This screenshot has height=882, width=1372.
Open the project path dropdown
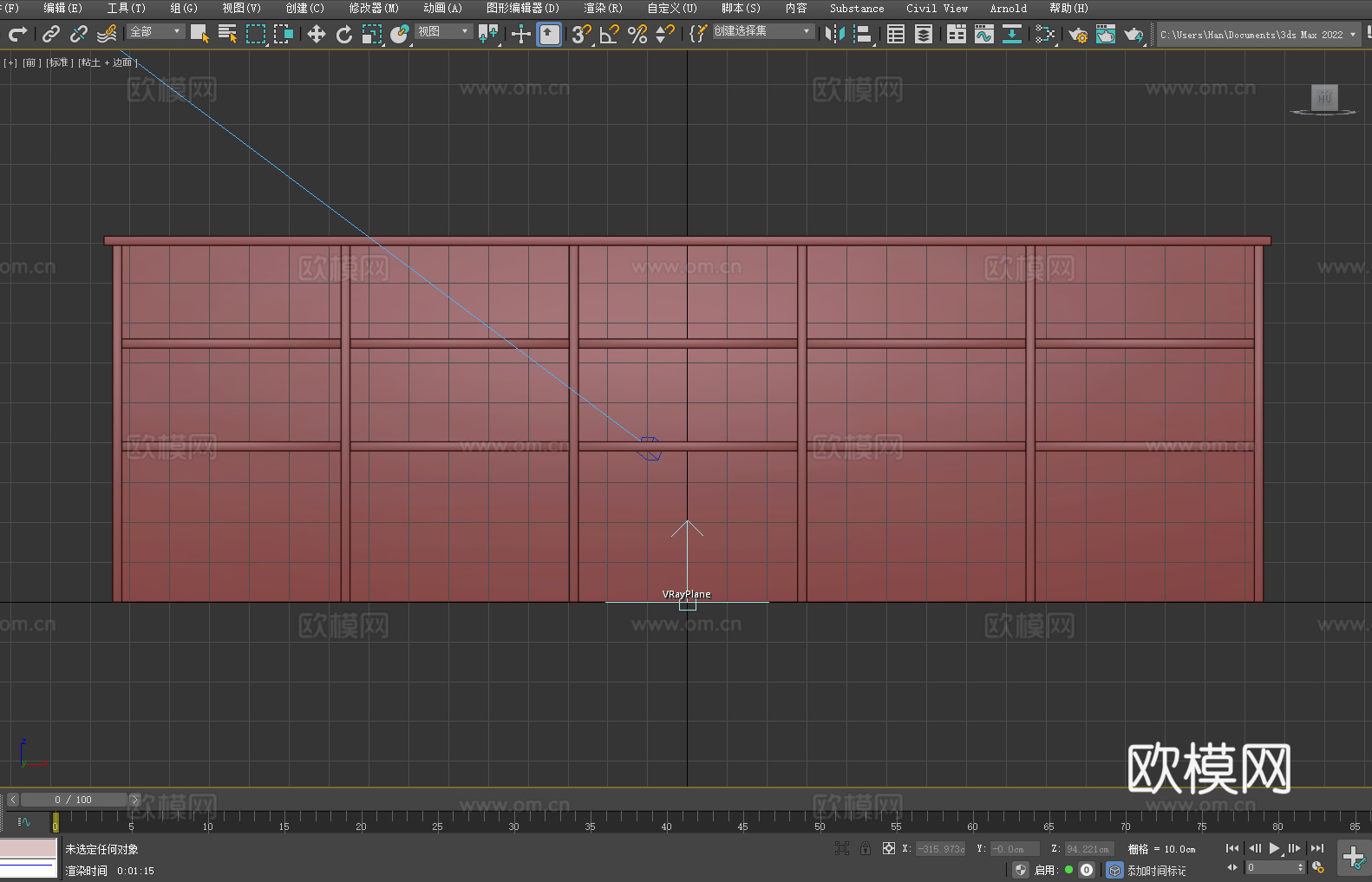[x=1258, y=35]
